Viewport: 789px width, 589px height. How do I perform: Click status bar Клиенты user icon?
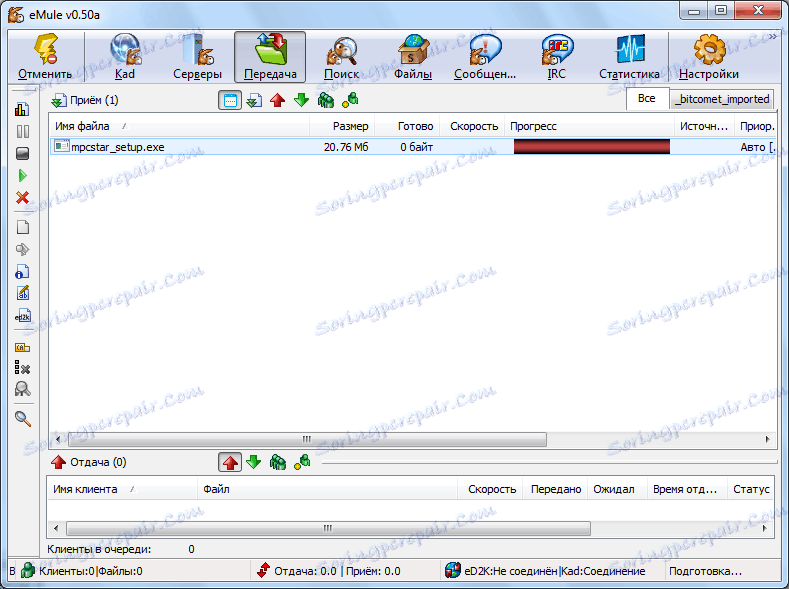(28, 570)
